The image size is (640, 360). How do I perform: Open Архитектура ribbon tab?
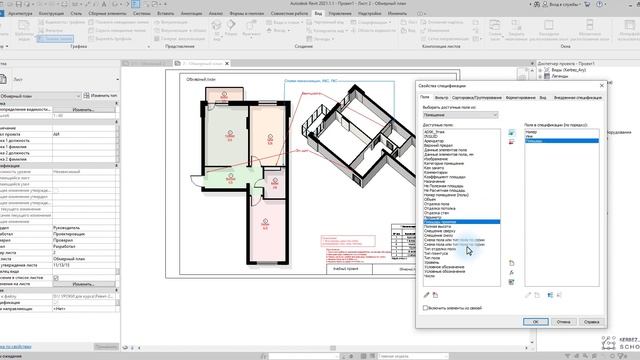click(20, 13)
